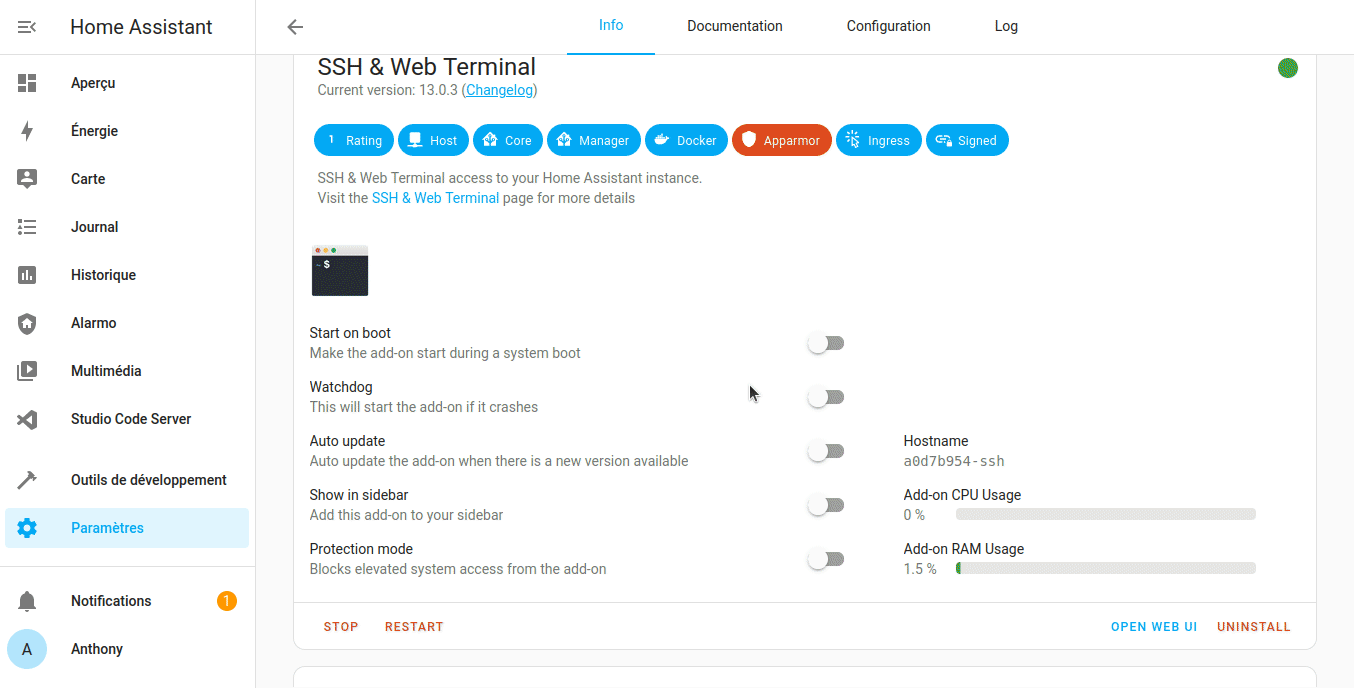Image resolution: width=1354 pixels, height=688 pixels.
Task: Click the Ingress capability chip
Action: tap(879, 140)
